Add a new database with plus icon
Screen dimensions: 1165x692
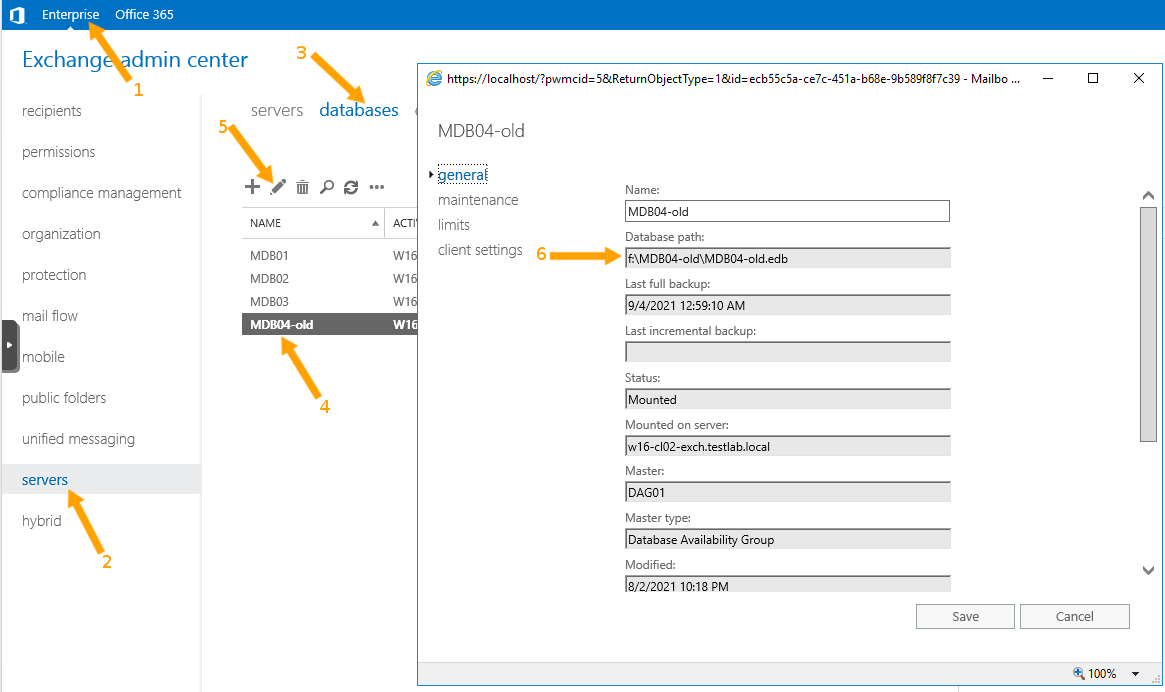pyautogui.click(x=253, y=187)
